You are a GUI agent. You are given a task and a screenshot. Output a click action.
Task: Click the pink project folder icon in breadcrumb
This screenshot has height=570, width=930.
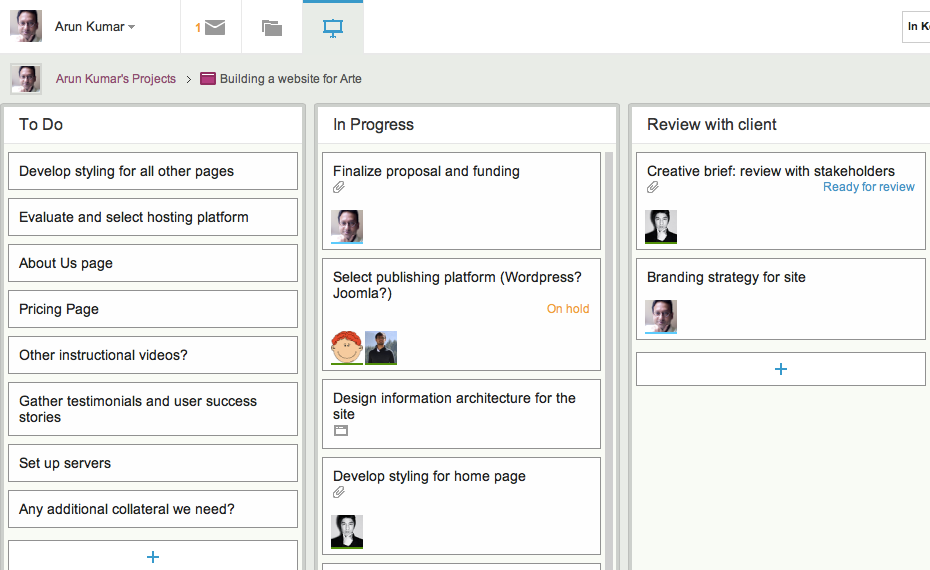[x=208, y=79]
